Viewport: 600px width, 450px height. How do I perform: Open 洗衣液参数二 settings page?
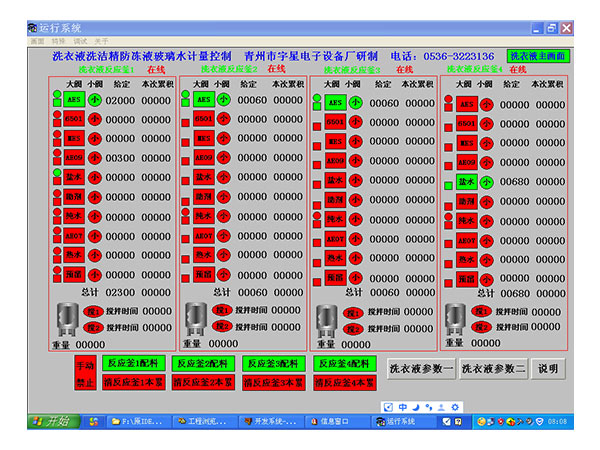tap(492, 368)
